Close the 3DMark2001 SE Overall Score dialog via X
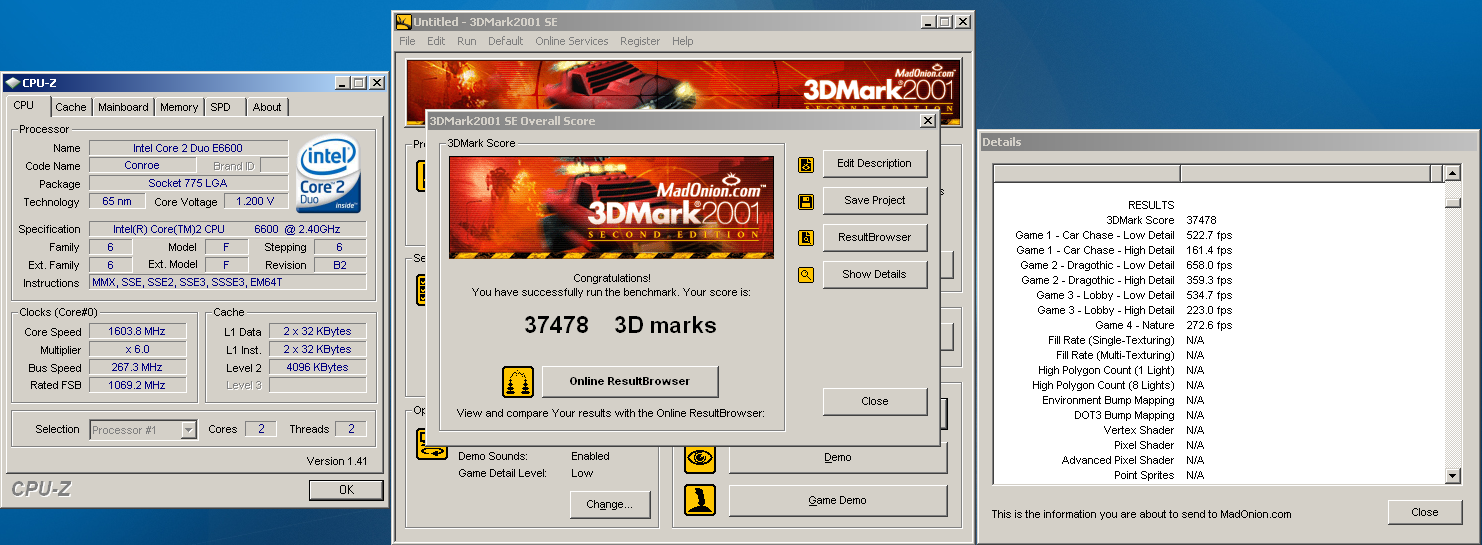1482x545 pixels. (x=928, y=121)
